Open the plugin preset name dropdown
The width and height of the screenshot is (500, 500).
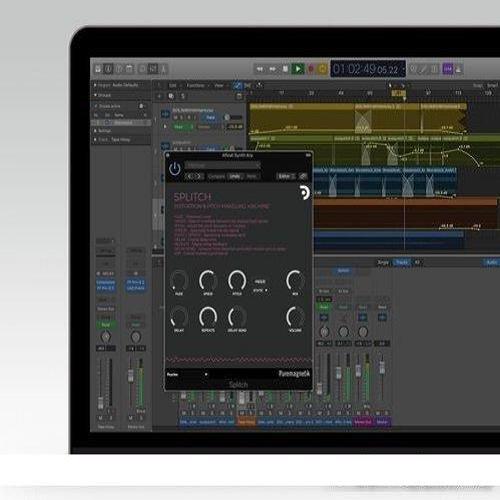point(222,165)
